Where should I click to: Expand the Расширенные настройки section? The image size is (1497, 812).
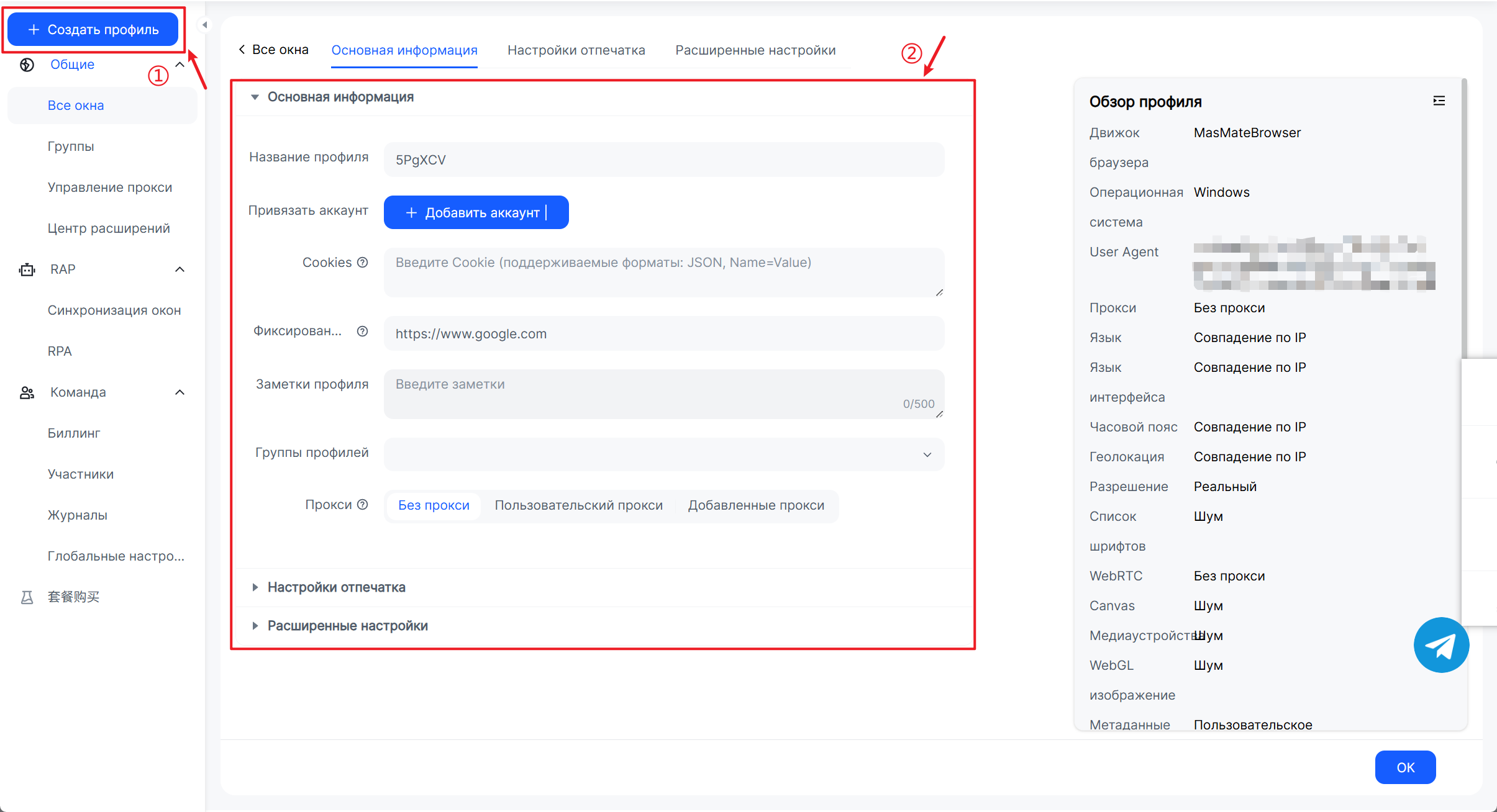coord(347,626)
